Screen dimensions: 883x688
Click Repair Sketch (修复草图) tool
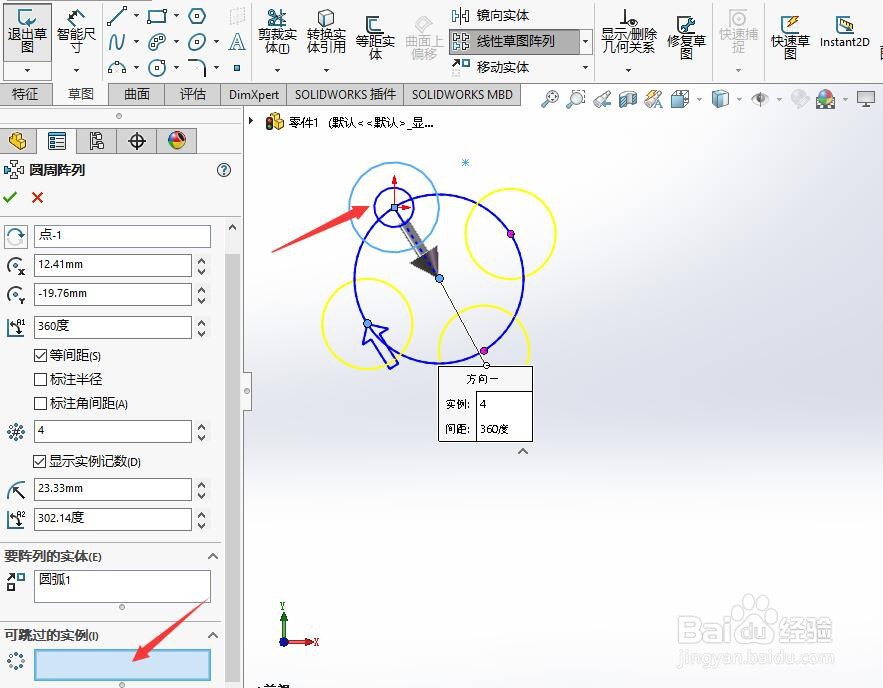tap(686, 37)
